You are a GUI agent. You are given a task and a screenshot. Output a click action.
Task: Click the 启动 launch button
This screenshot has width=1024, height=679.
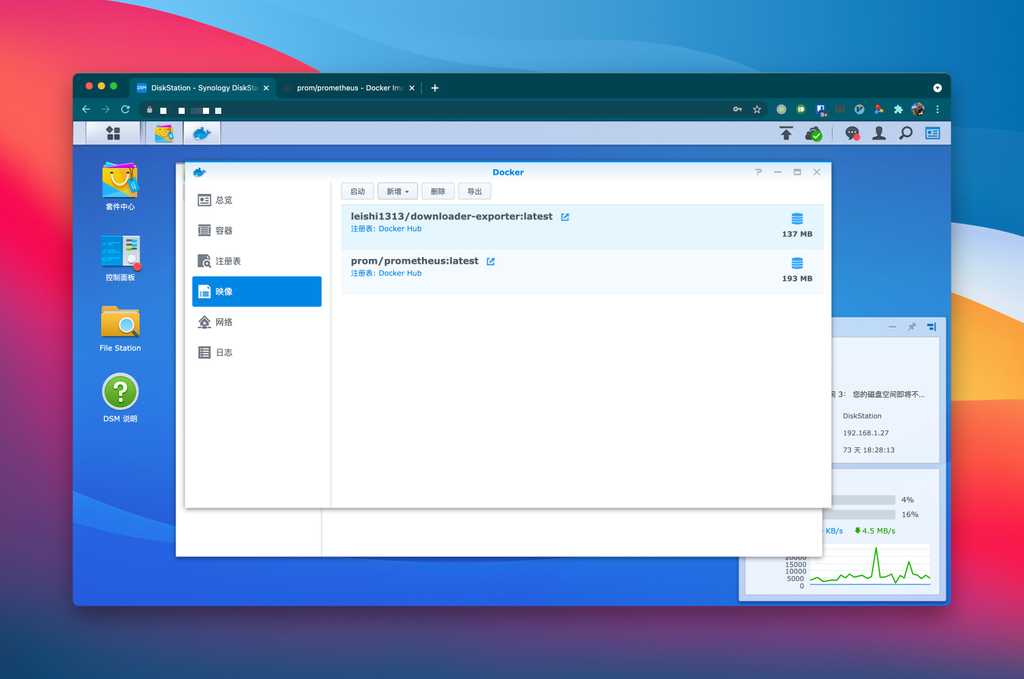point(357,191)
